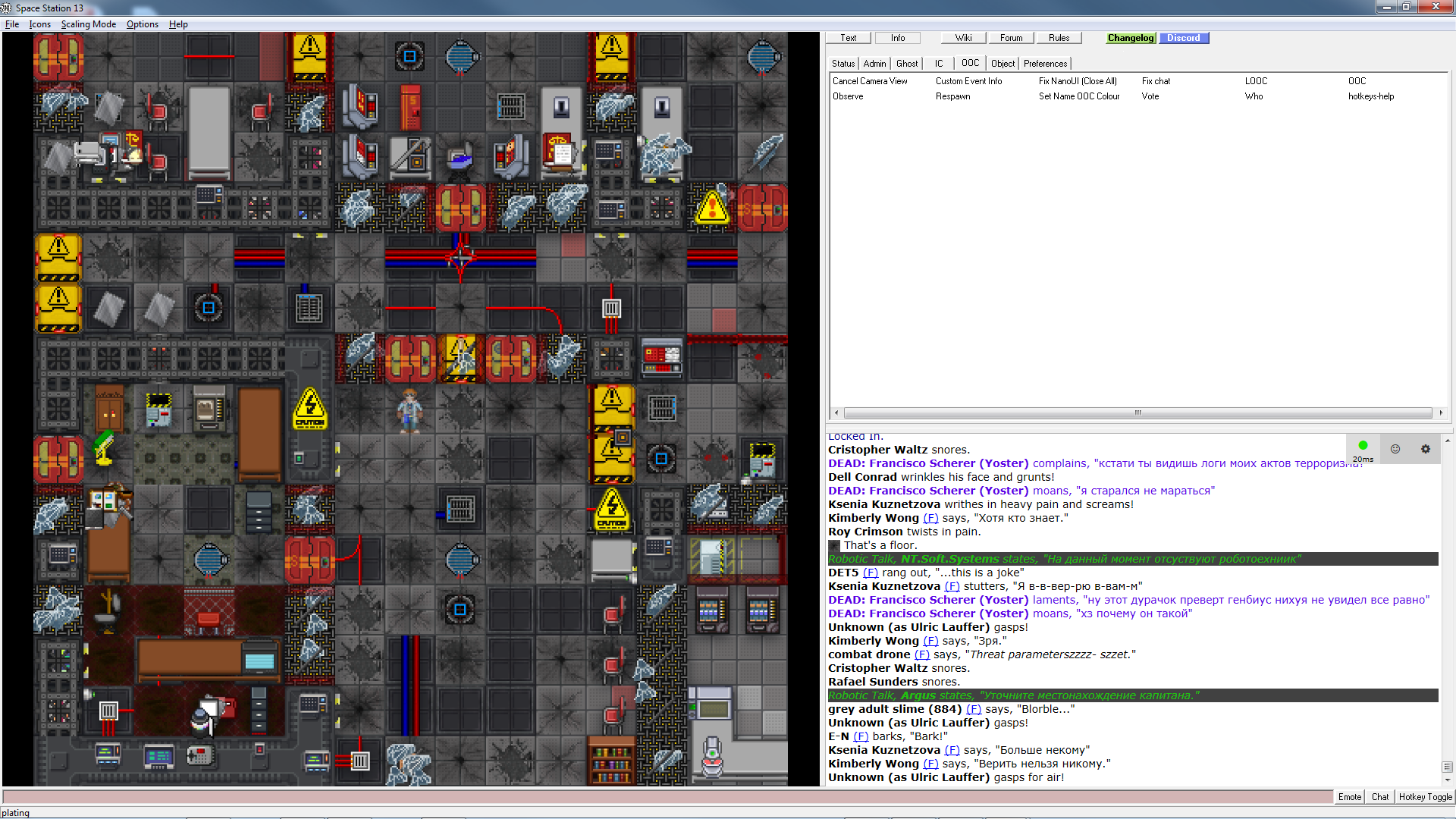The width and height of the screenshot is (1456, 819).
Task: Select the Custom Event Info verb
Action: tap(968, 81)
